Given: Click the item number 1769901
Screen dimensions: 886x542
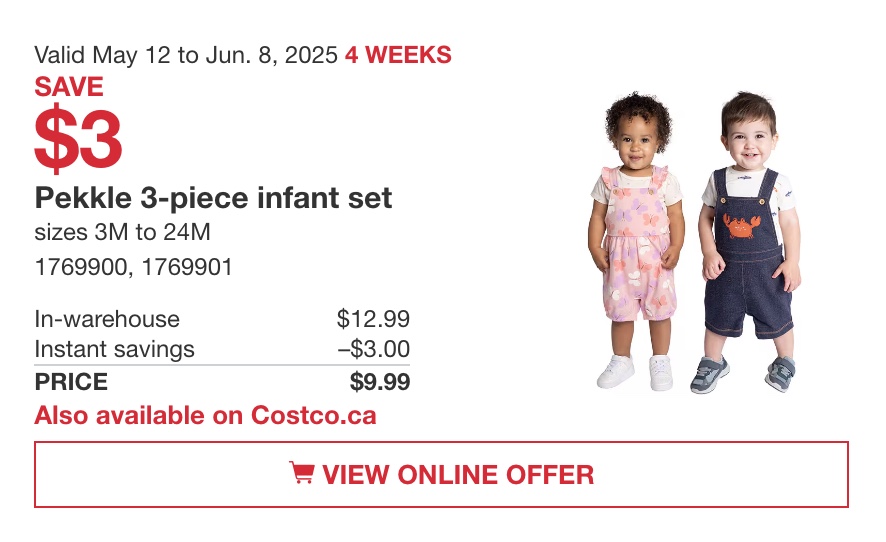Looking at the screenshot, I should (187, 267).
